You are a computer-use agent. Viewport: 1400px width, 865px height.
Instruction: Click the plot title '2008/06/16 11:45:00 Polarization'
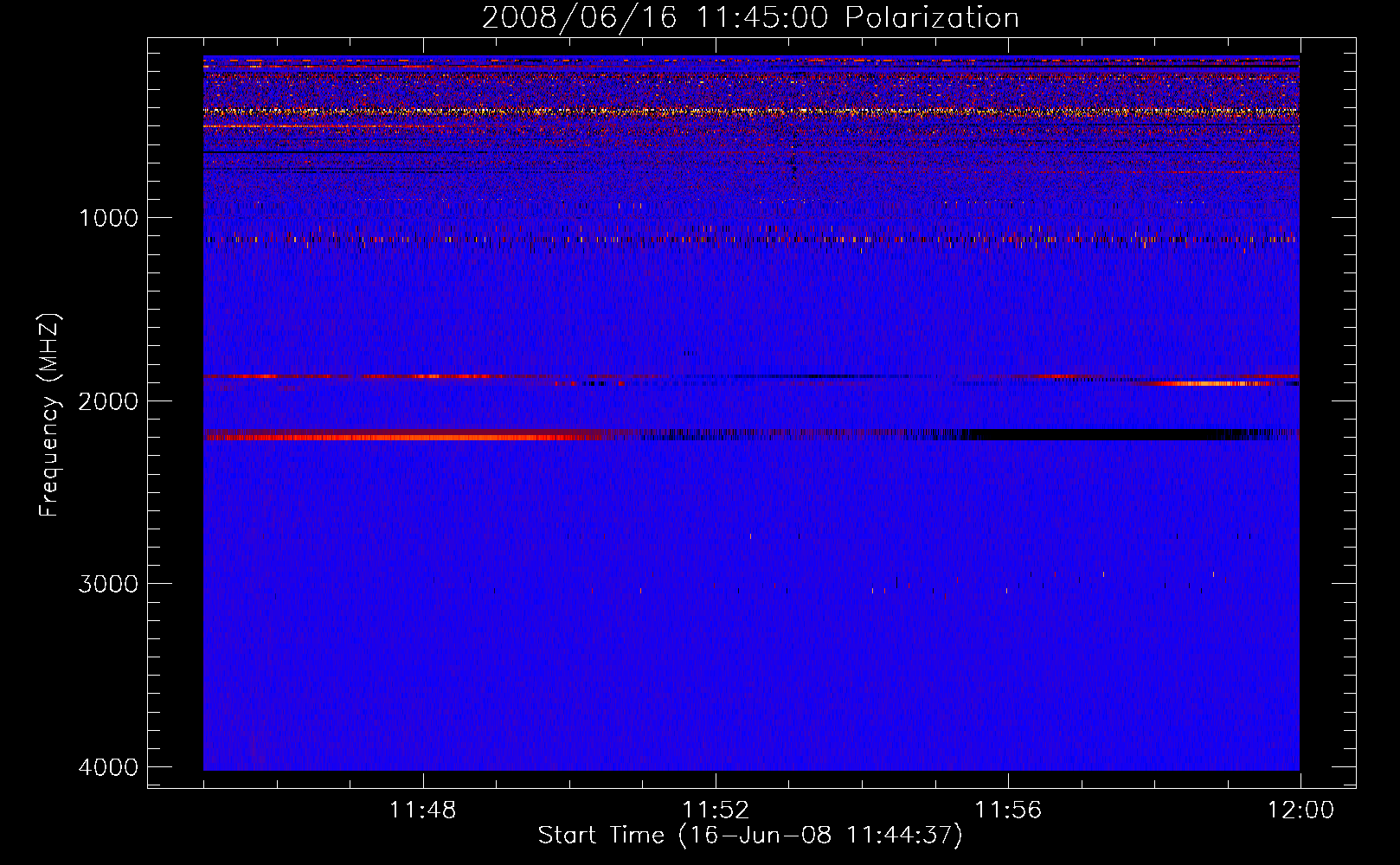750,18
